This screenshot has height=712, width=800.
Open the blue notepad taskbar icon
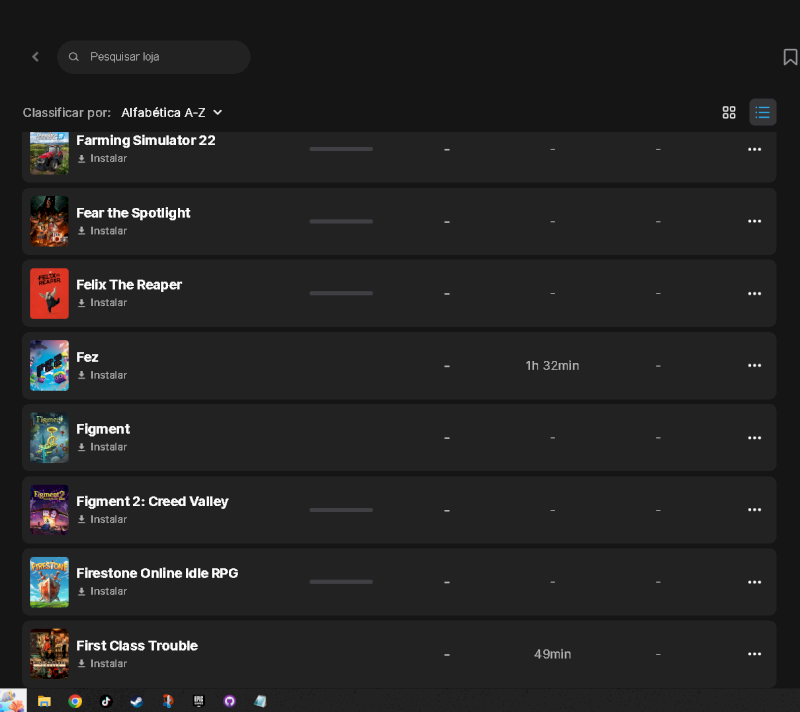pos(260,702)
